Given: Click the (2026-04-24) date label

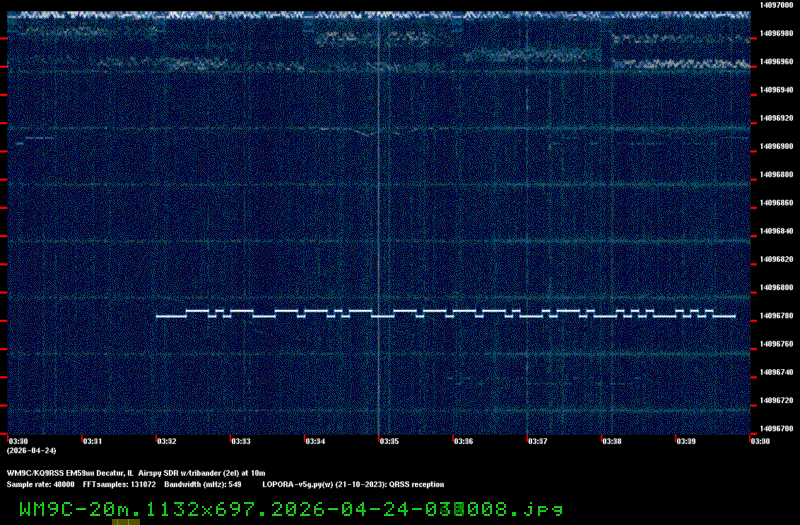Looking at the screenshot, I should pos(27,450).
